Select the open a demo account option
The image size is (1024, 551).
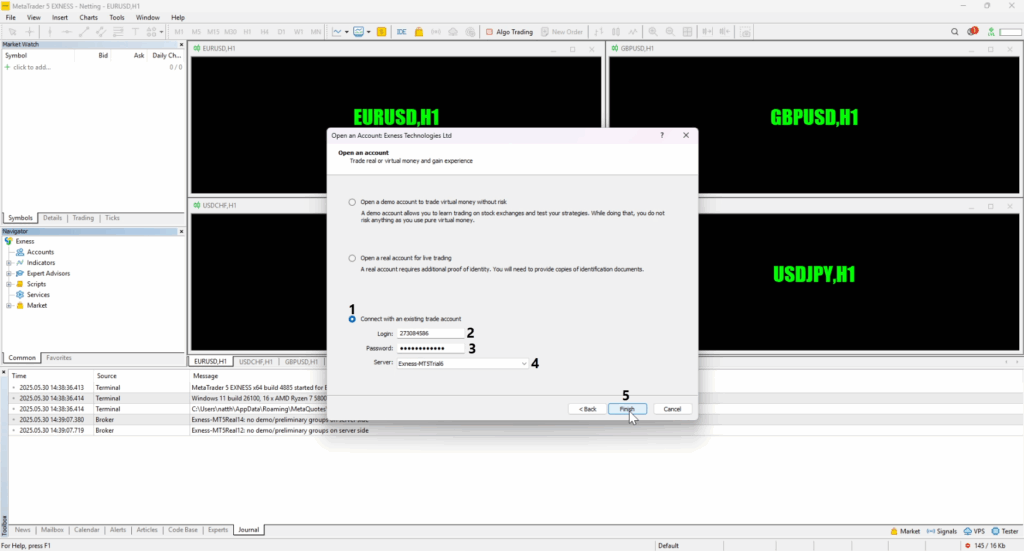[352, 201]
